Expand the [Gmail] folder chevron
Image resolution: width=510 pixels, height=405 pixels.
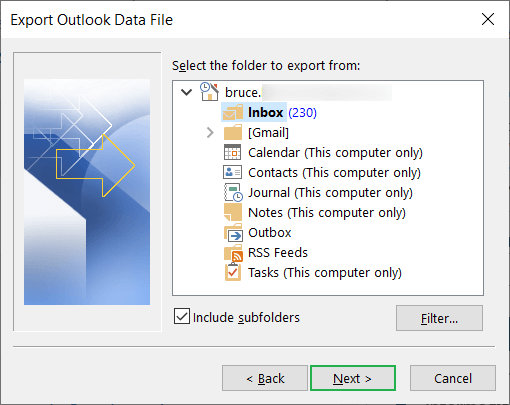[x=210, y=132]
